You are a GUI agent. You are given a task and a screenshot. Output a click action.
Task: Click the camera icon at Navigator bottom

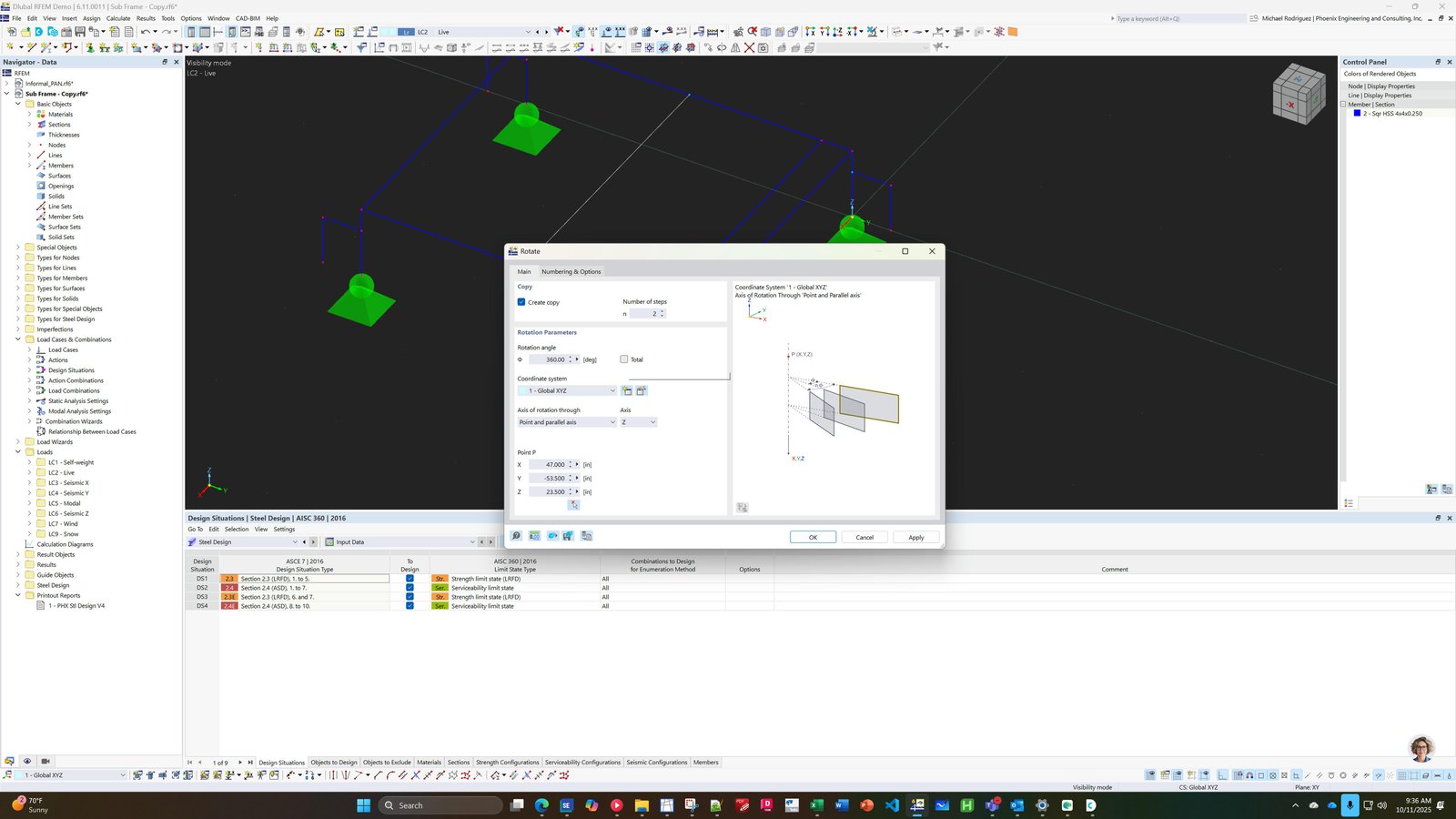pyautogui.click(x=45, y=761)
